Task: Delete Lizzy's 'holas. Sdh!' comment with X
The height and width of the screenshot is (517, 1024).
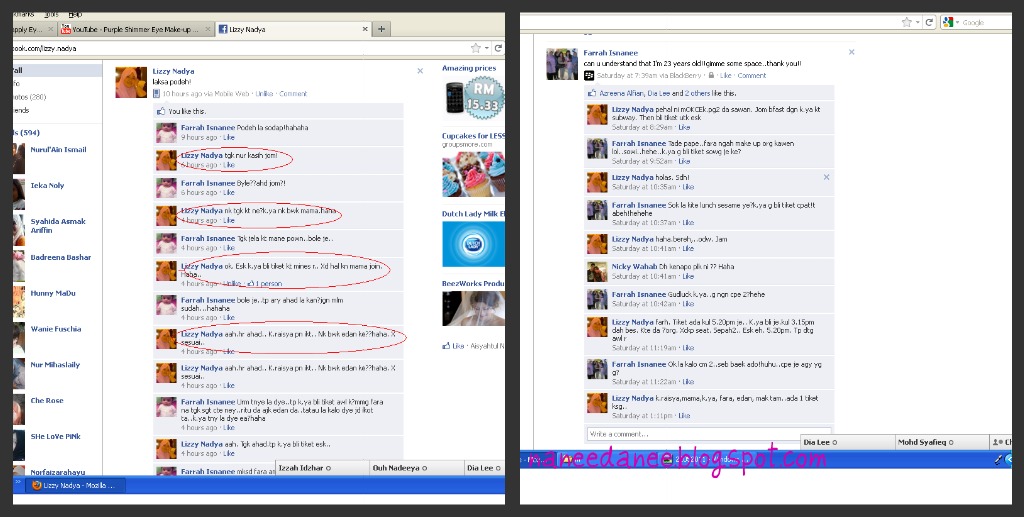Action: pos(826,177)
